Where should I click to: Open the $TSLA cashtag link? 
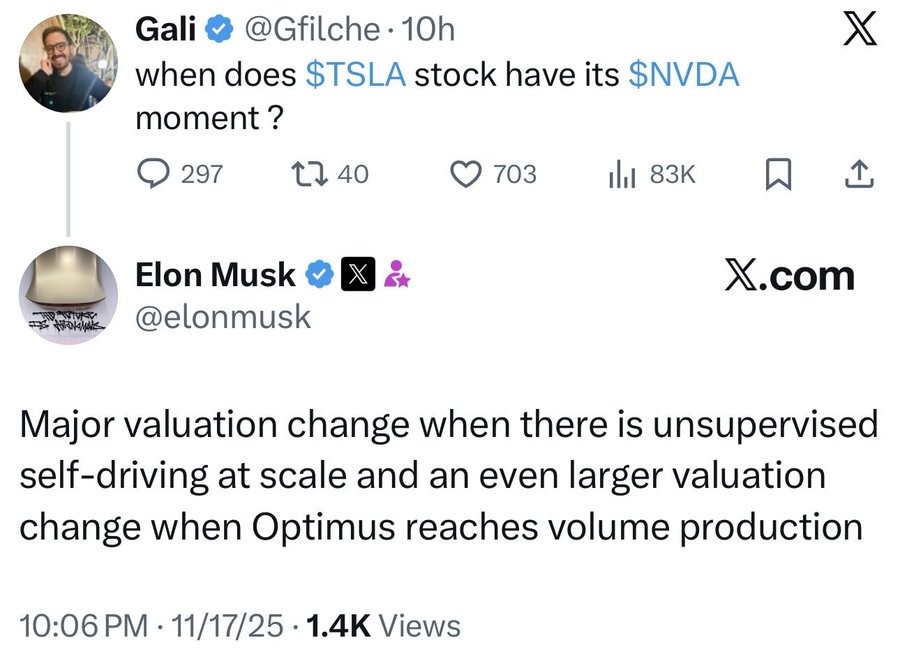tap(355, 76)
